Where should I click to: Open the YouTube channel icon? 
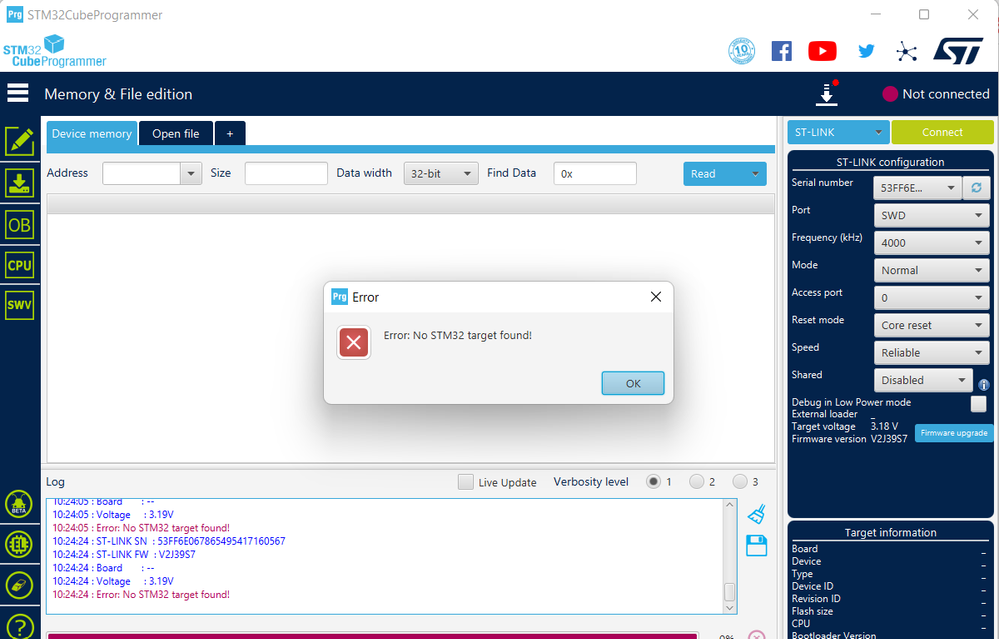[823, 51]
